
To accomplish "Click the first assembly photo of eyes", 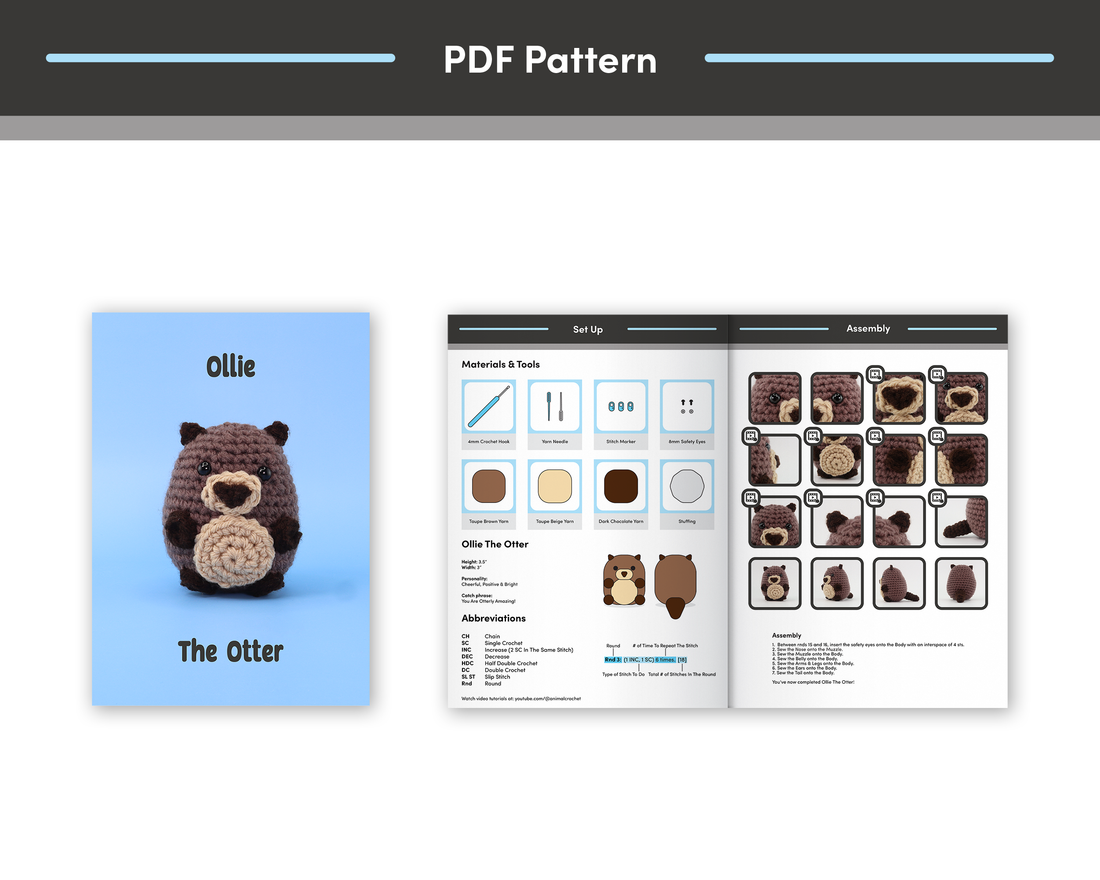I will [x=775, y=398].
